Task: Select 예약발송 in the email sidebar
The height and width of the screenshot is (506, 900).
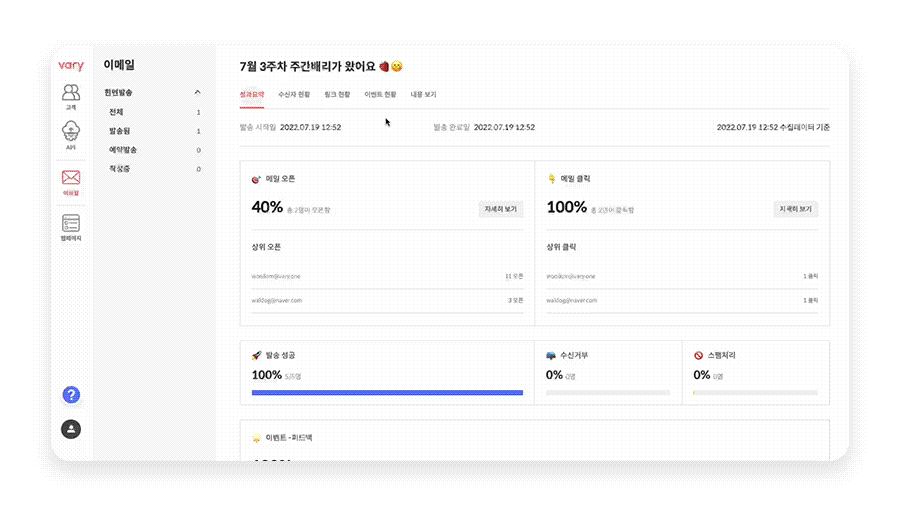Action: (123, 150)
